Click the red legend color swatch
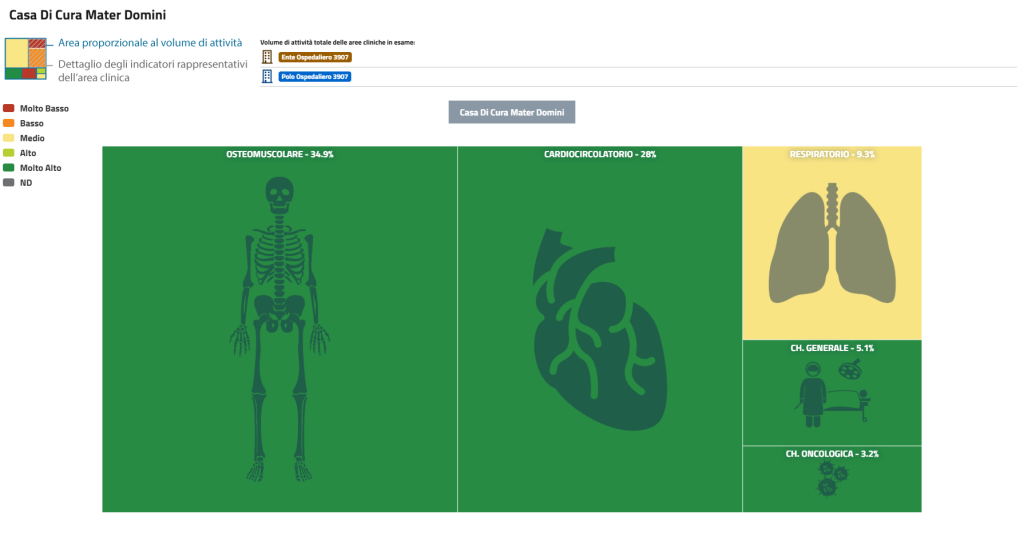 coord(9,108)
